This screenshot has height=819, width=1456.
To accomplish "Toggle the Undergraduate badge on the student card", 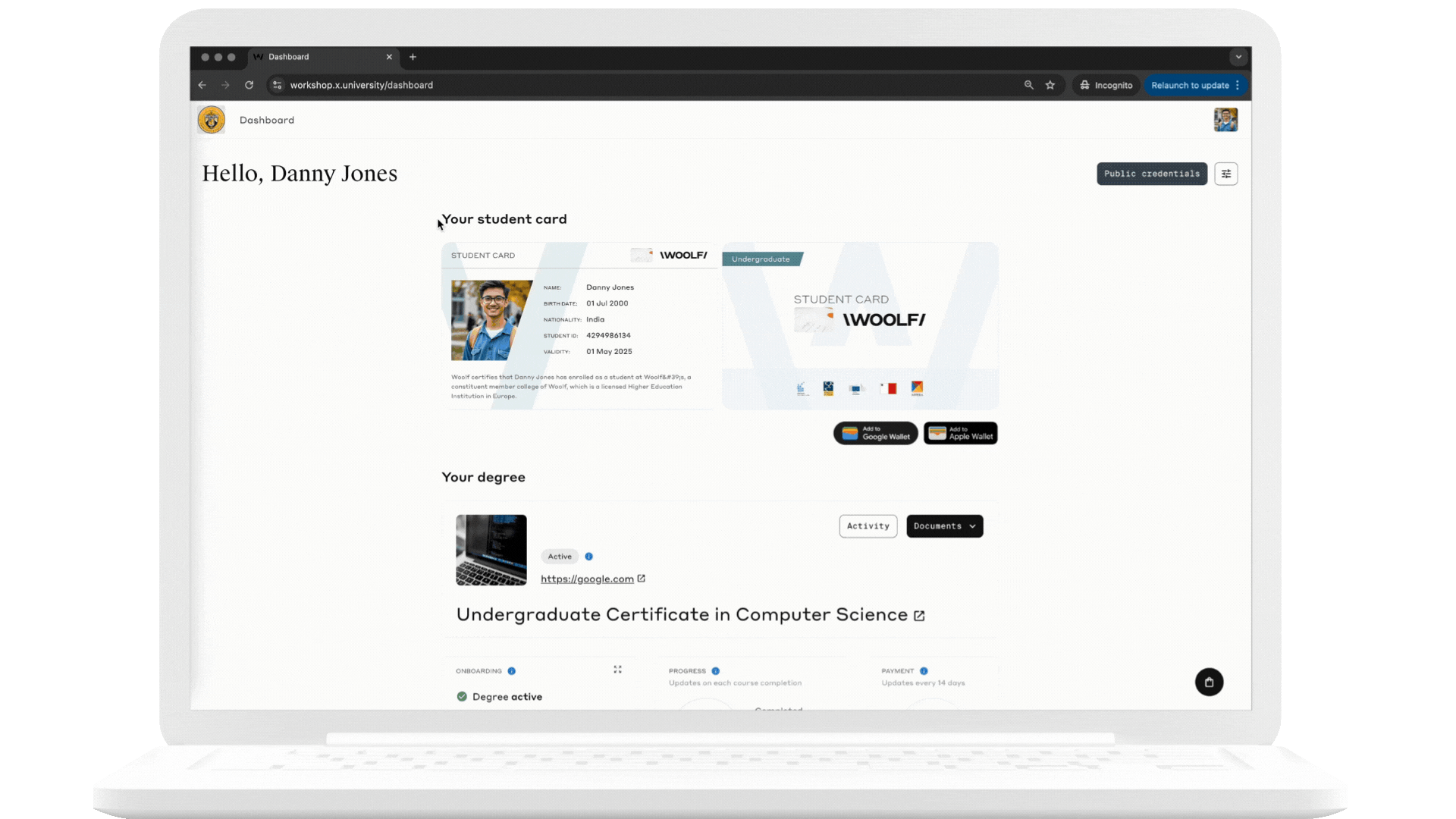I will pyautogui.click(x=761, y=259).
